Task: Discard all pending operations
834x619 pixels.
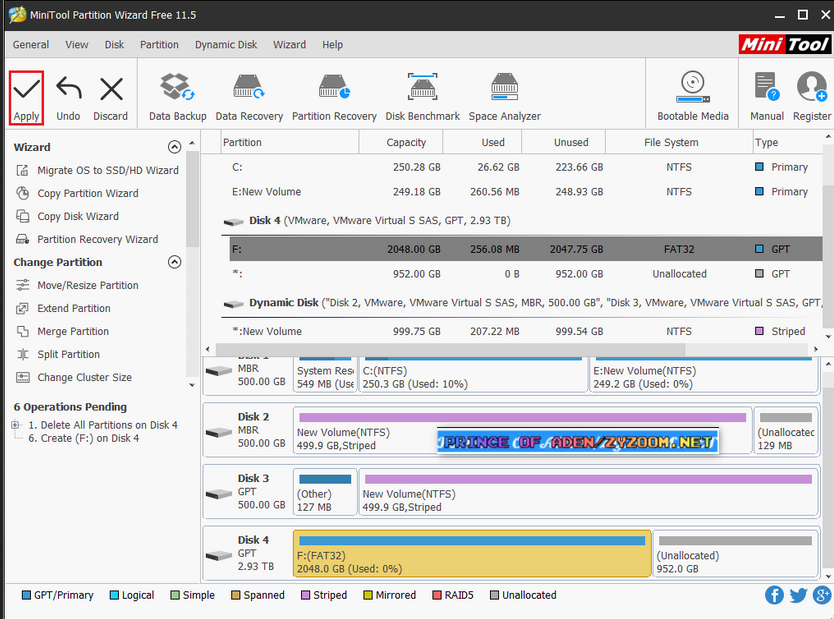Action: (x=111, y=98)
